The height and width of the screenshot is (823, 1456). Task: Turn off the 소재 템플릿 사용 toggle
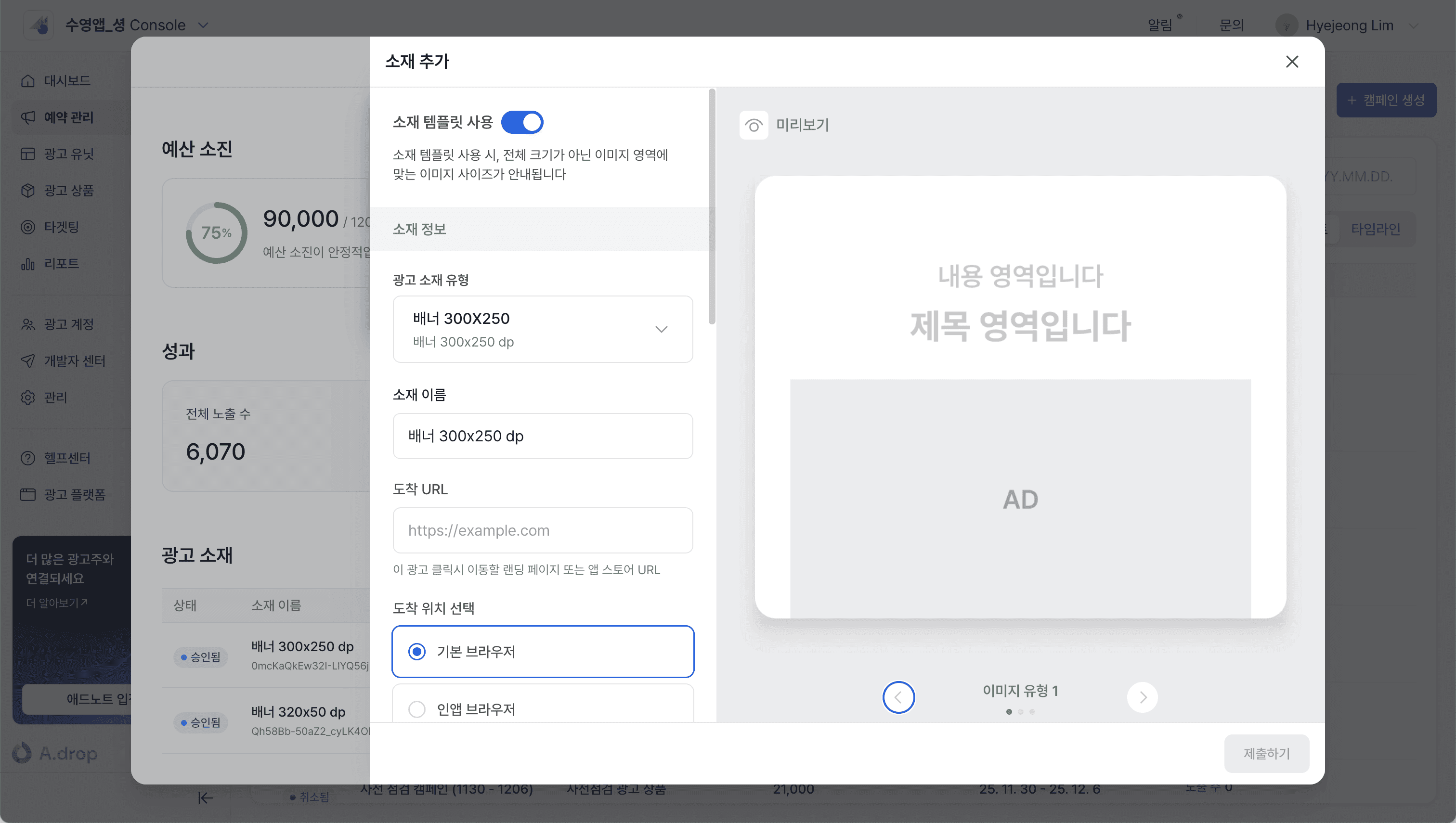click(522, 122)
